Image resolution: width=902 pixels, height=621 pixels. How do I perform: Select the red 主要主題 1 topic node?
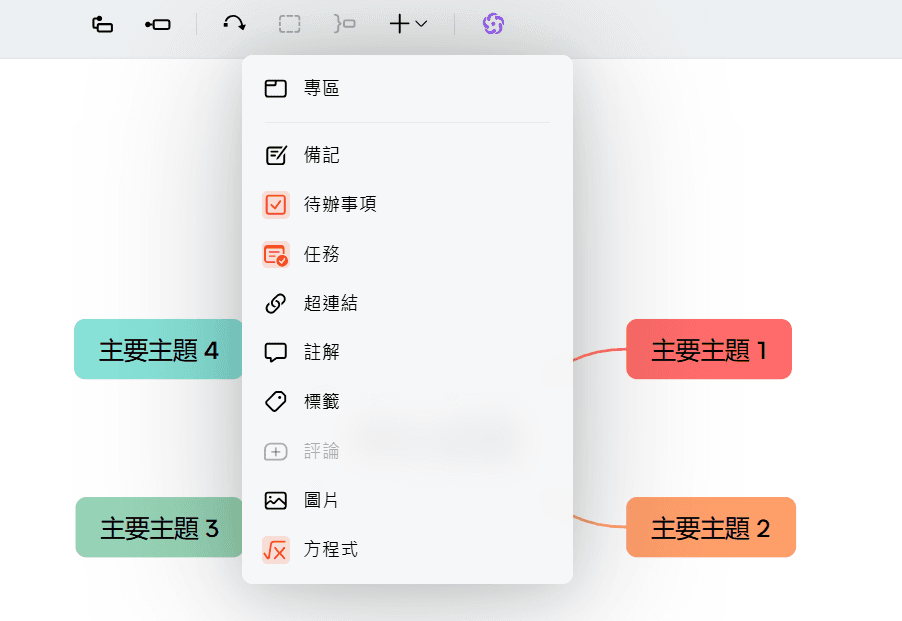[708, 349]
